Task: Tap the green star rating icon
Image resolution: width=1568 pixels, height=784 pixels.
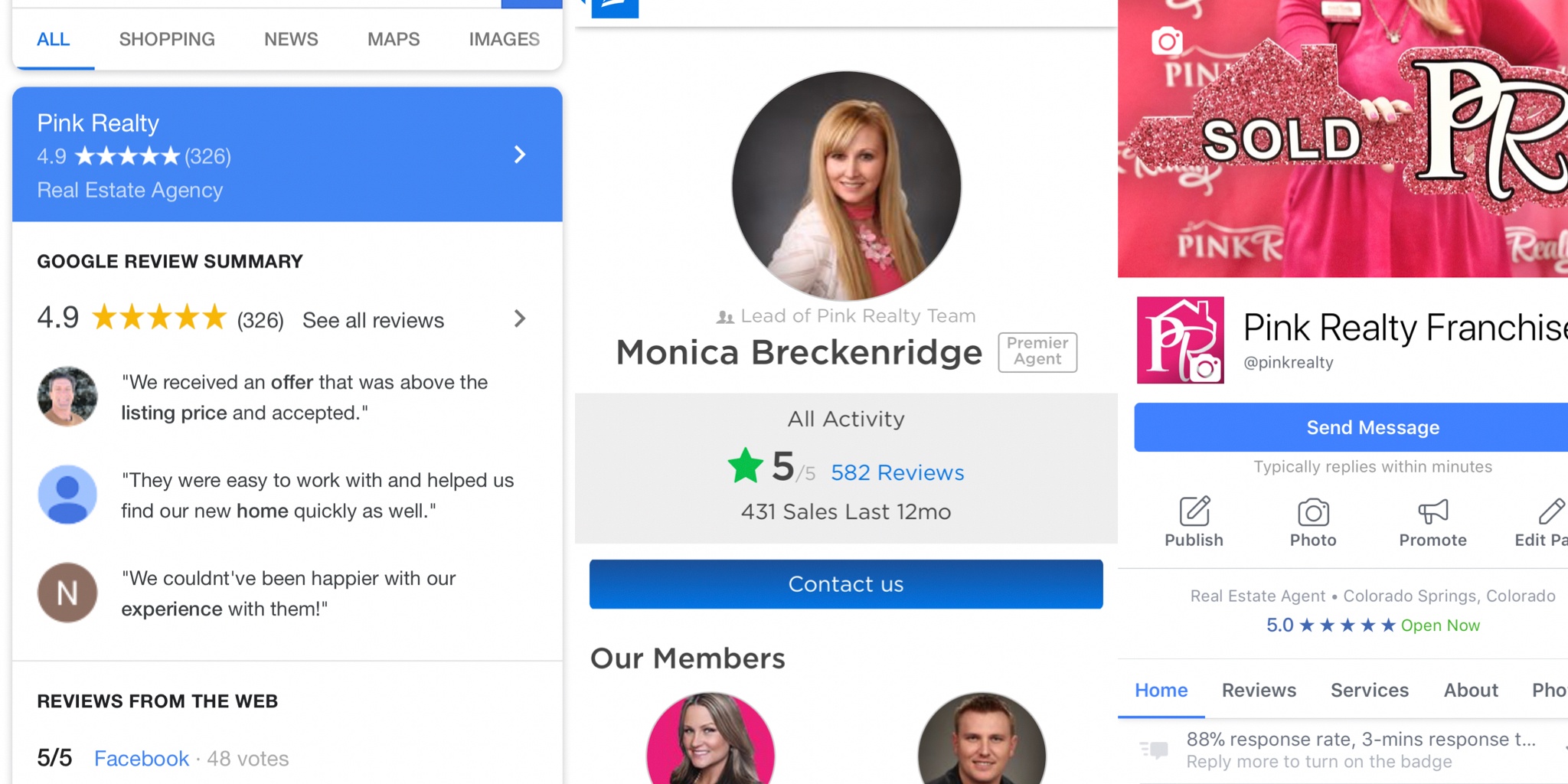Action: pos(745,466)
